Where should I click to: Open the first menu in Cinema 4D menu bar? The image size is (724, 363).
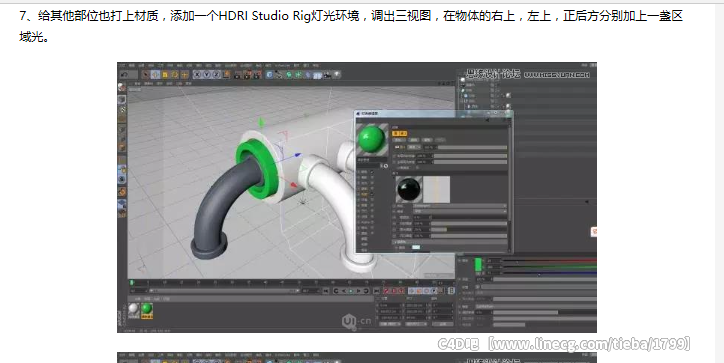coord(122,66)
